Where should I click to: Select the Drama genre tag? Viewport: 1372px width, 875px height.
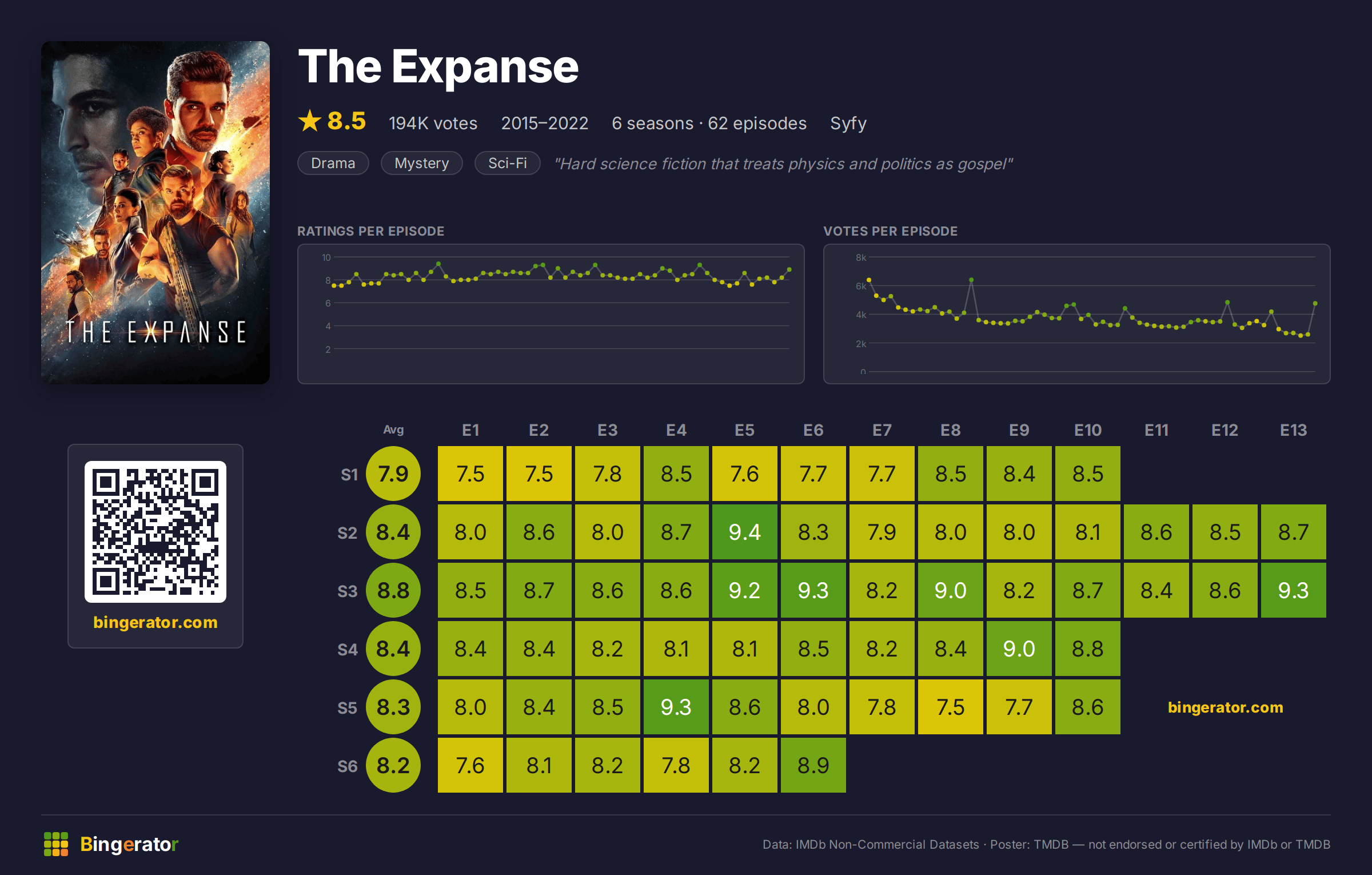click(333, 163)
